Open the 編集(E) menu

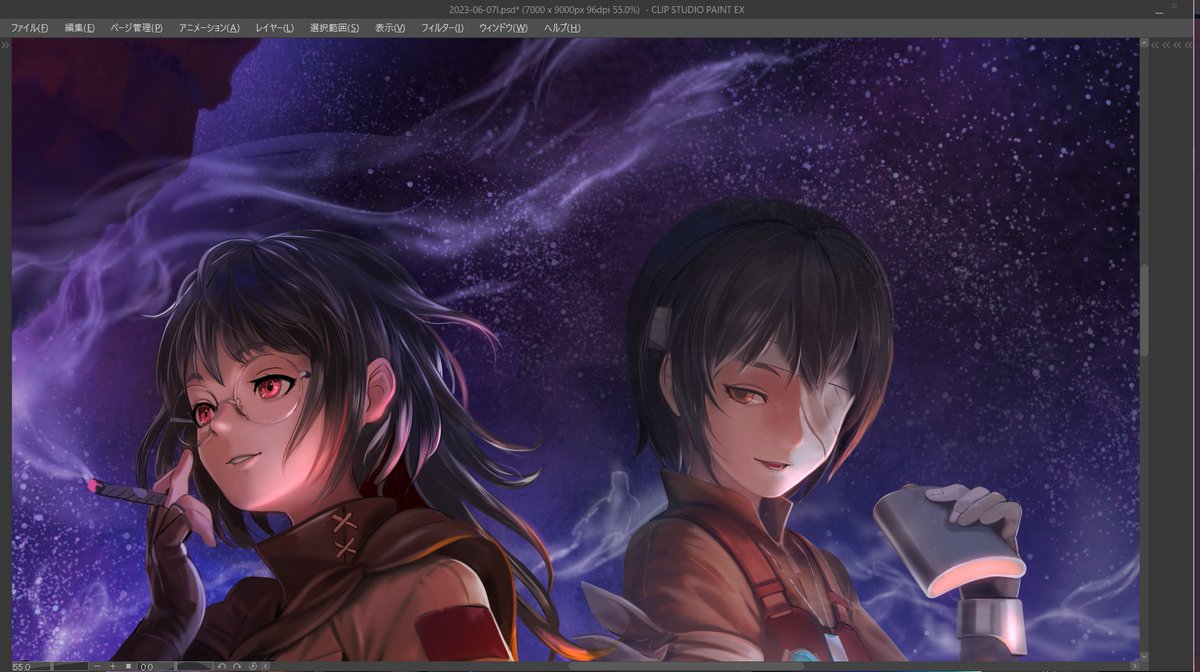pos(80,28)
